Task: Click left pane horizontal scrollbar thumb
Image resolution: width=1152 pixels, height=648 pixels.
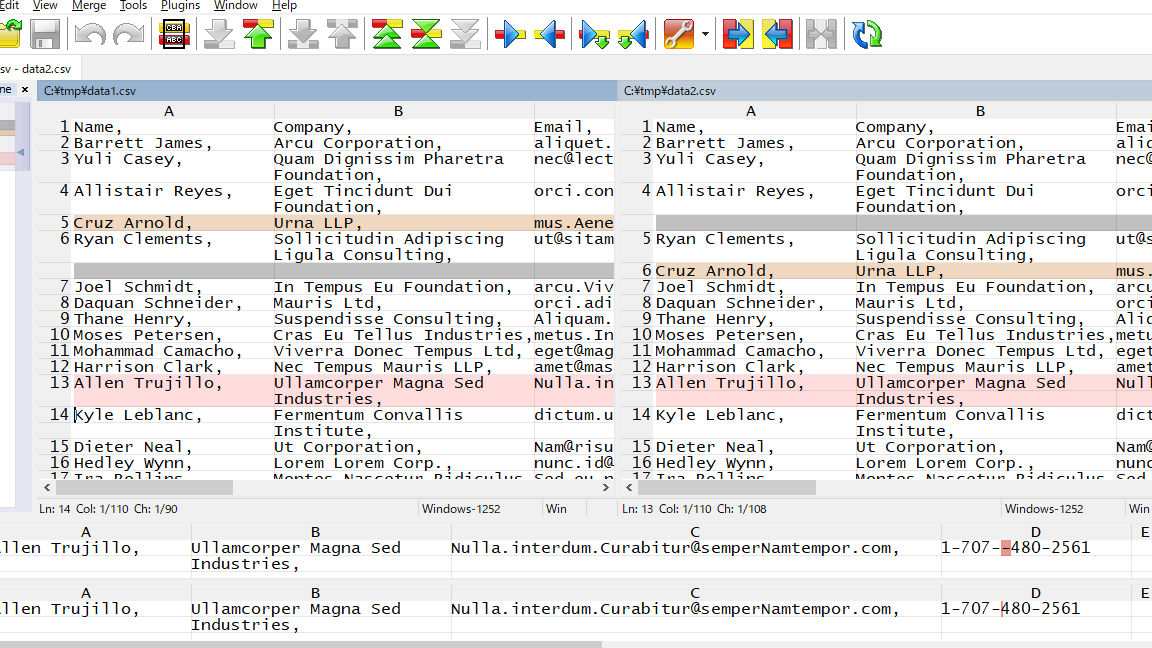Action: 144,487
